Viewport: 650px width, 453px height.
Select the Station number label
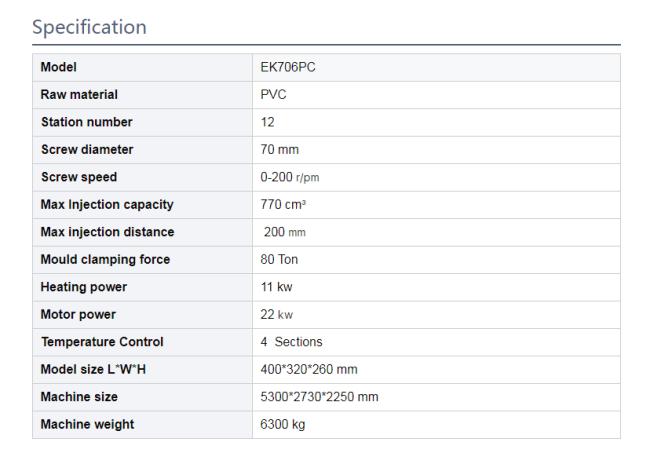pyautogui.click(x=87, y=122)
